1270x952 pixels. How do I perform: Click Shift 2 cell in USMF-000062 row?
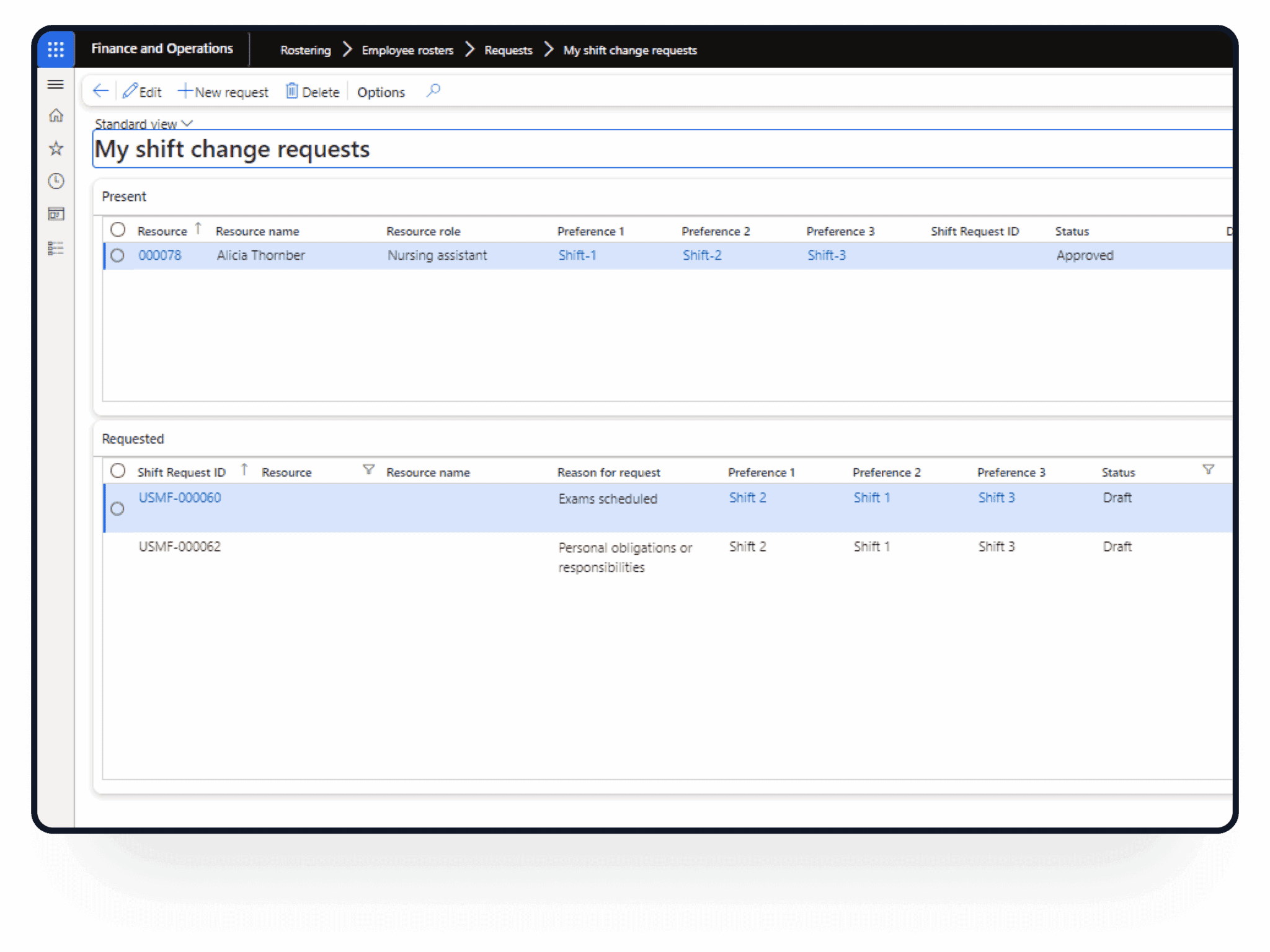point(748,547)
